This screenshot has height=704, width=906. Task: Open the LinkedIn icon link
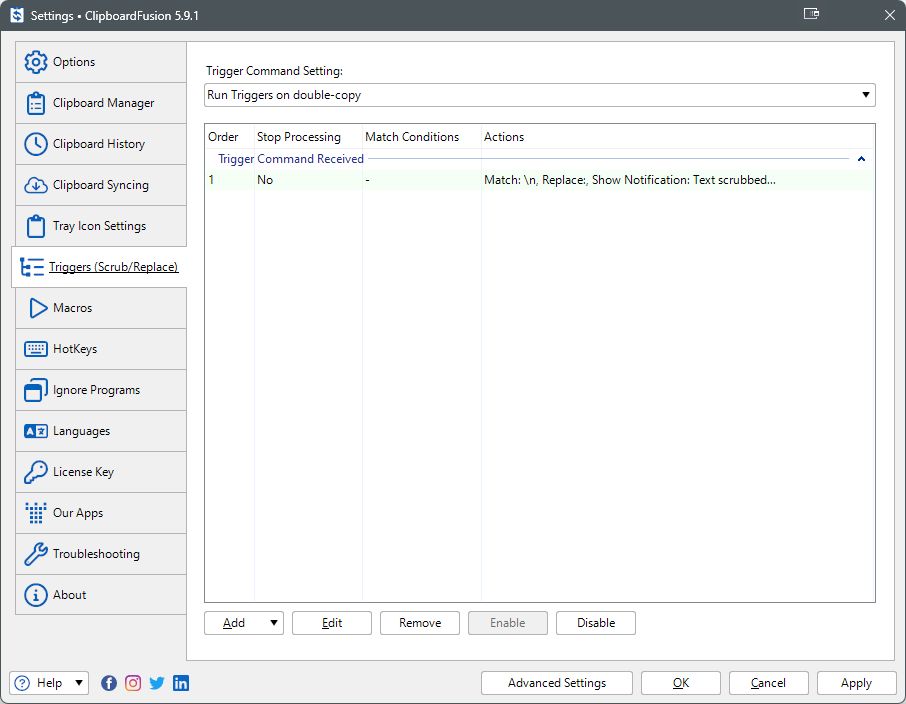pyautogui.click(x=181, y=683)
